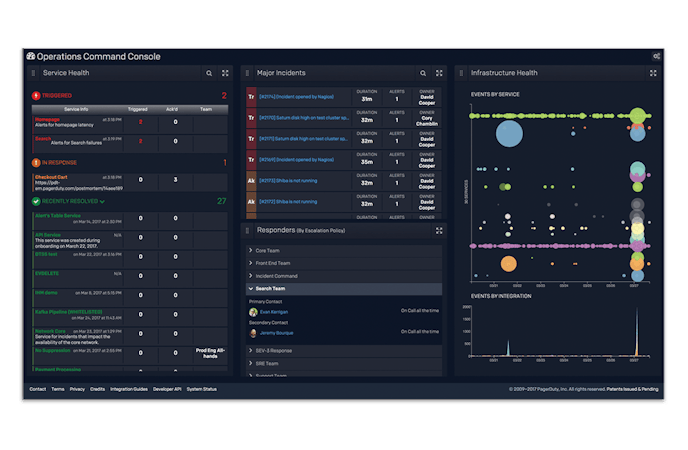Grab the Major Incidents drag handle
The height and width of the screenshot is (450, 688).
pos(247,73)
